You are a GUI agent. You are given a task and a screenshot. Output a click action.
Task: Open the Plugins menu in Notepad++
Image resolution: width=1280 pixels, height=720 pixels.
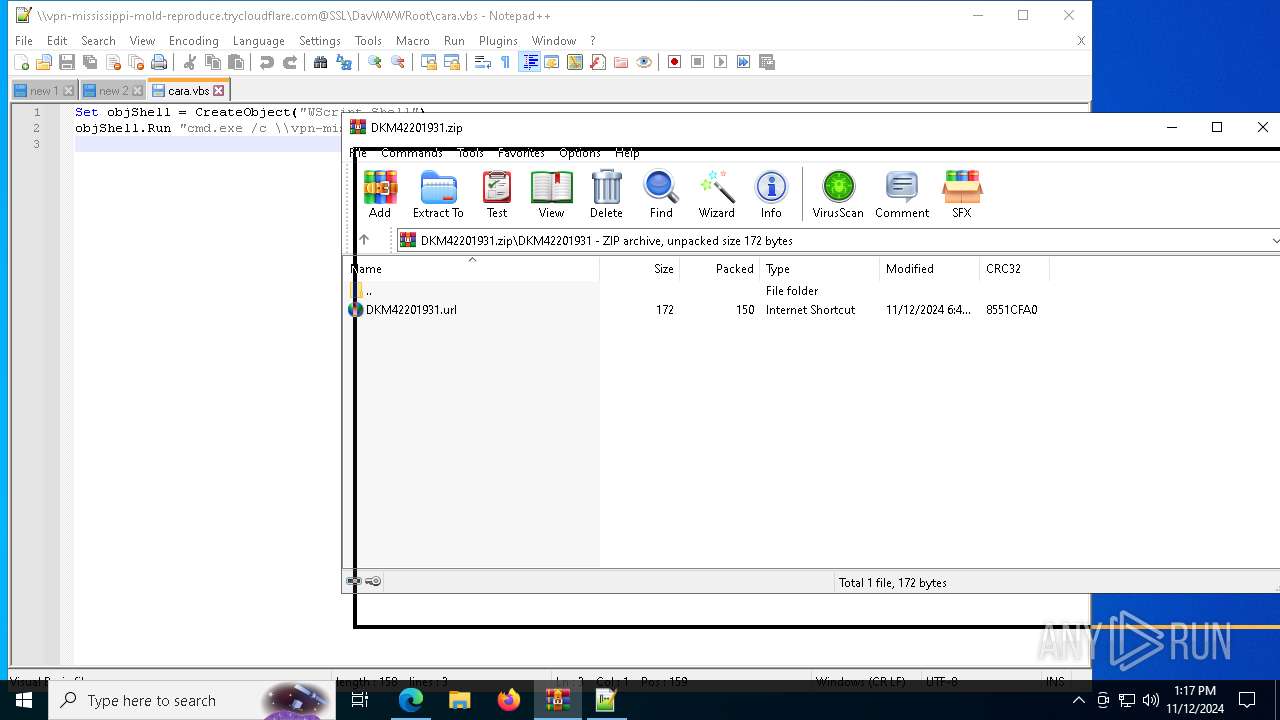click(x=498, y=41)
